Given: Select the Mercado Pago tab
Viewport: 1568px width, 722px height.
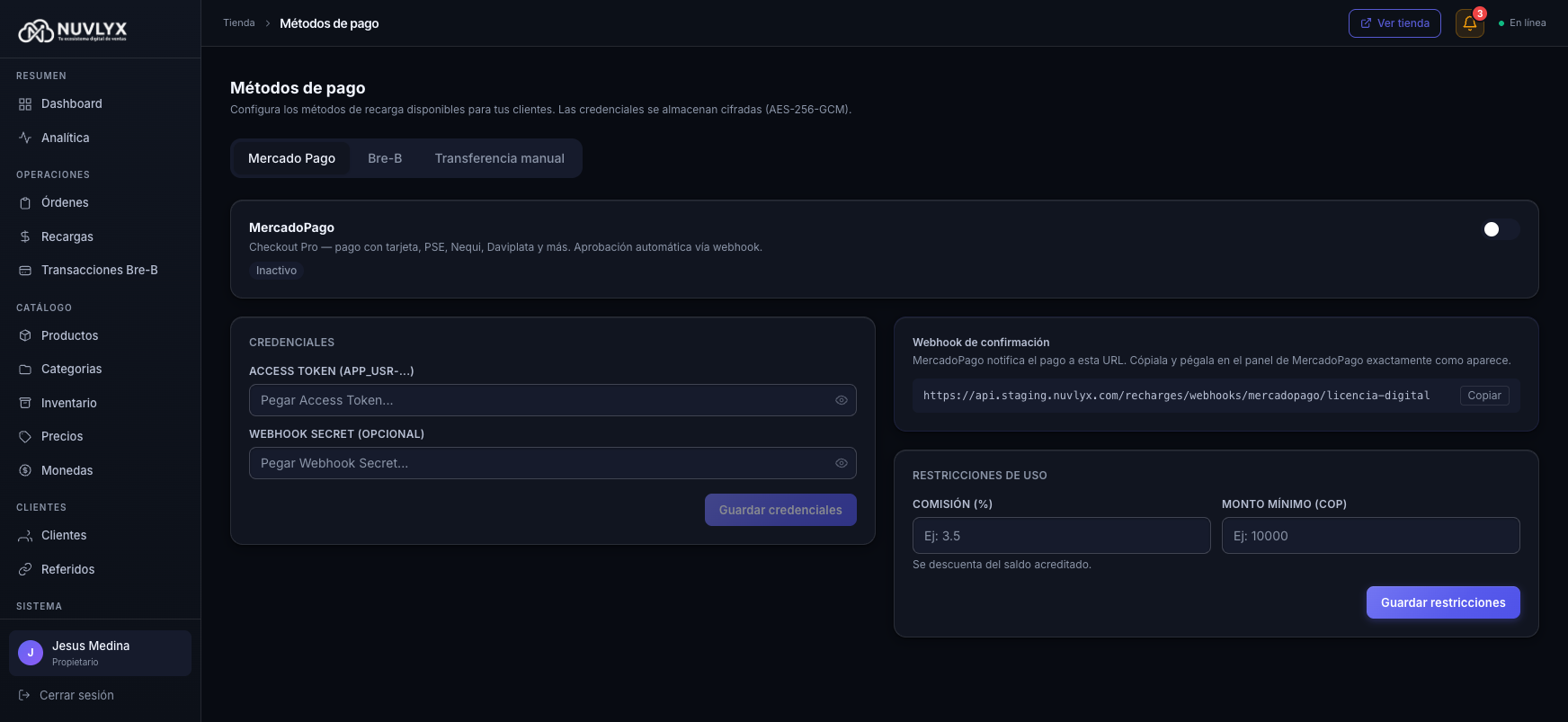Looking at the screenshot, I should point(291,158).
